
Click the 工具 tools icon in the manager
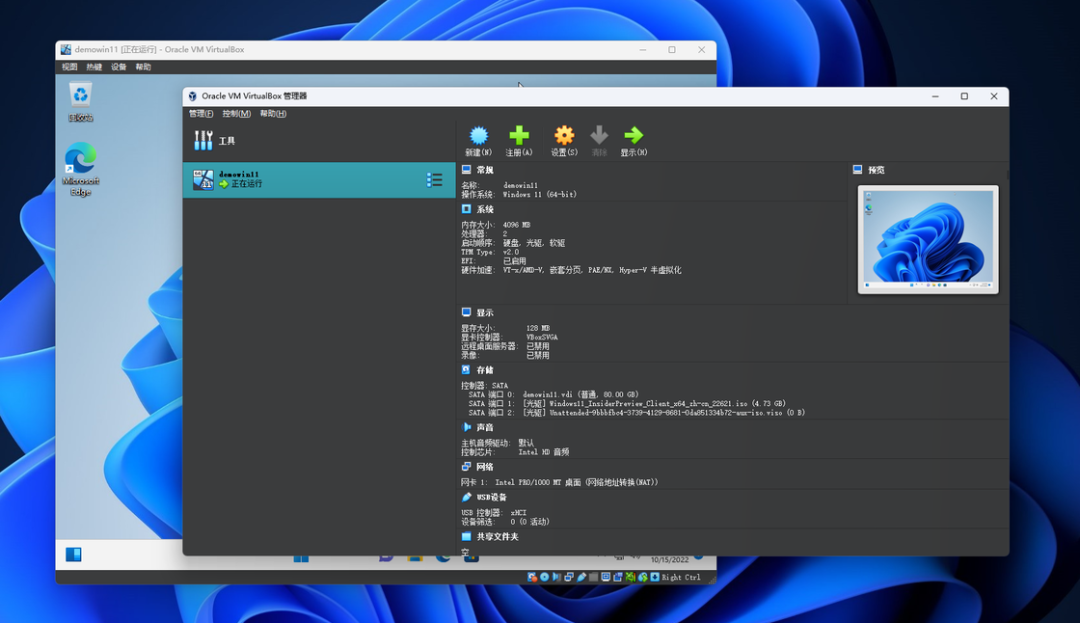click(203, 140)
